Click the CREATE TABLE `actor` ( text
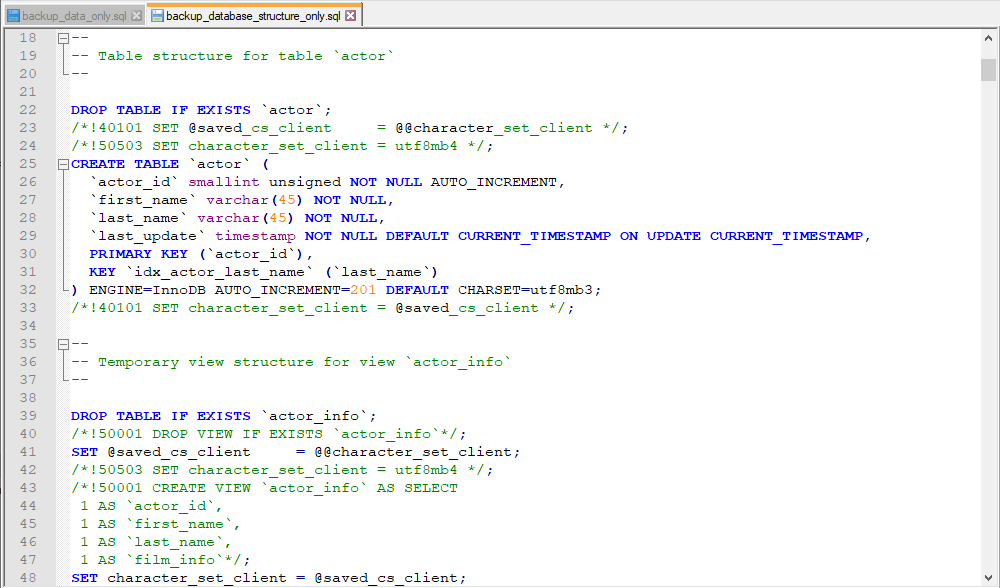This screenshot has height=588, width=1000. coord(170,164)
